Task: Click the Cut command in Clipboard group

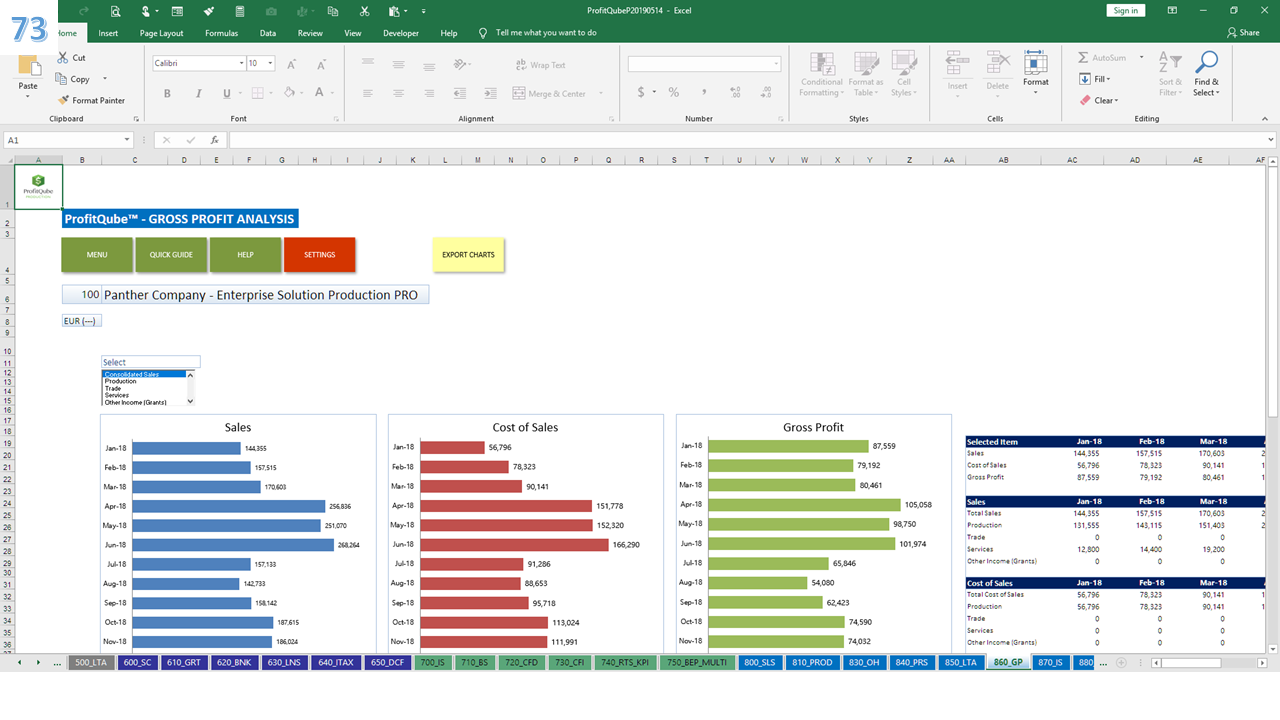Action: [71, 58]
